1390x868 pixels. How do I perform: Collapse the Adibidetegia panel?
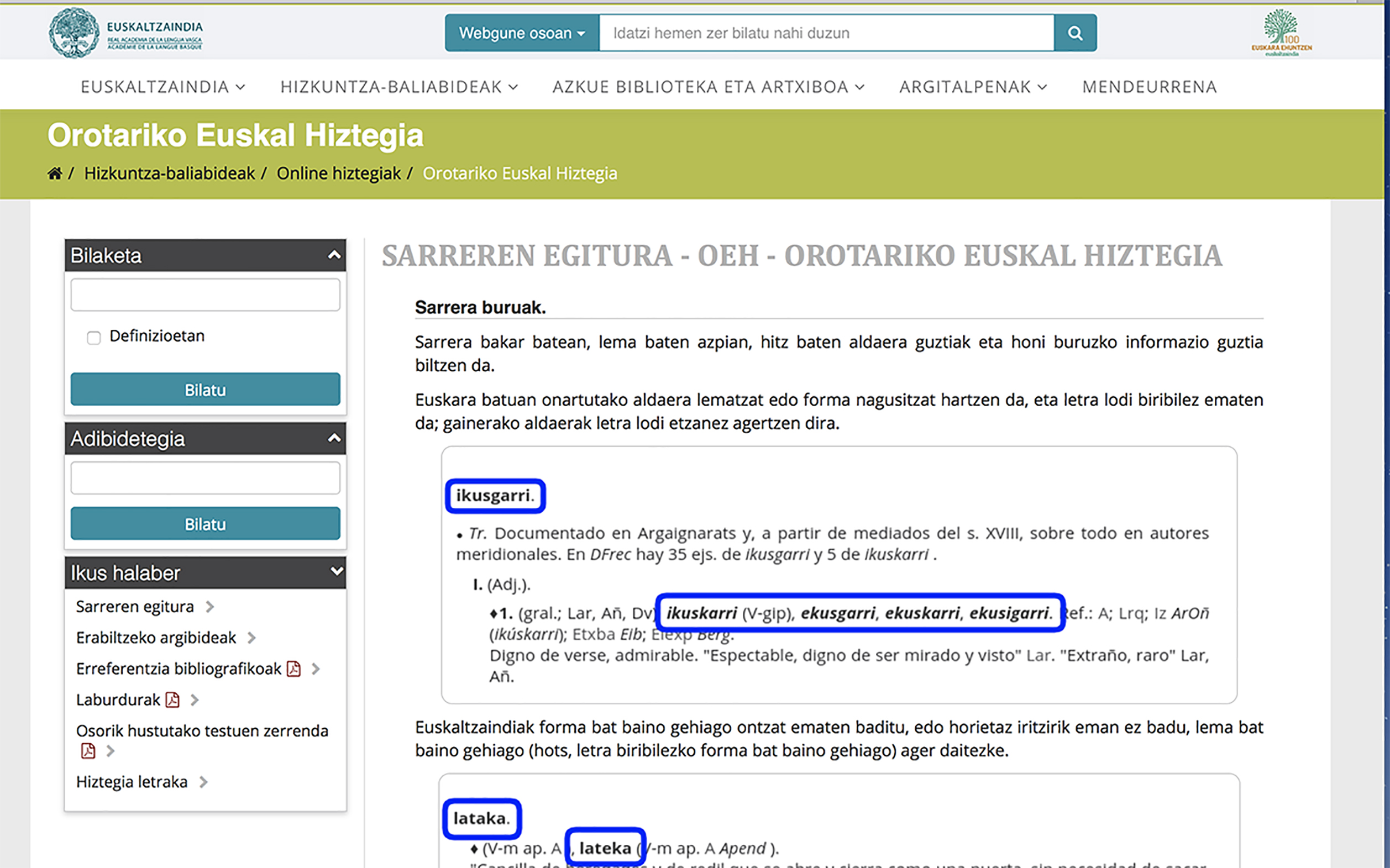pyautogui.click(x=334, y=439)
